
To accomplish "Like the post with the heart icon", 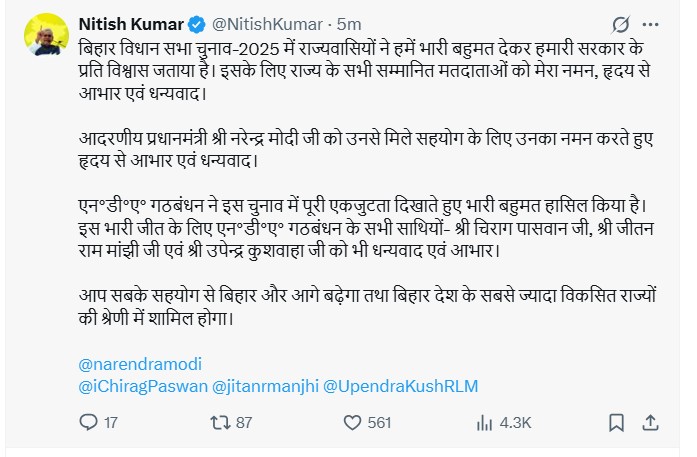I will pos(350,422).
